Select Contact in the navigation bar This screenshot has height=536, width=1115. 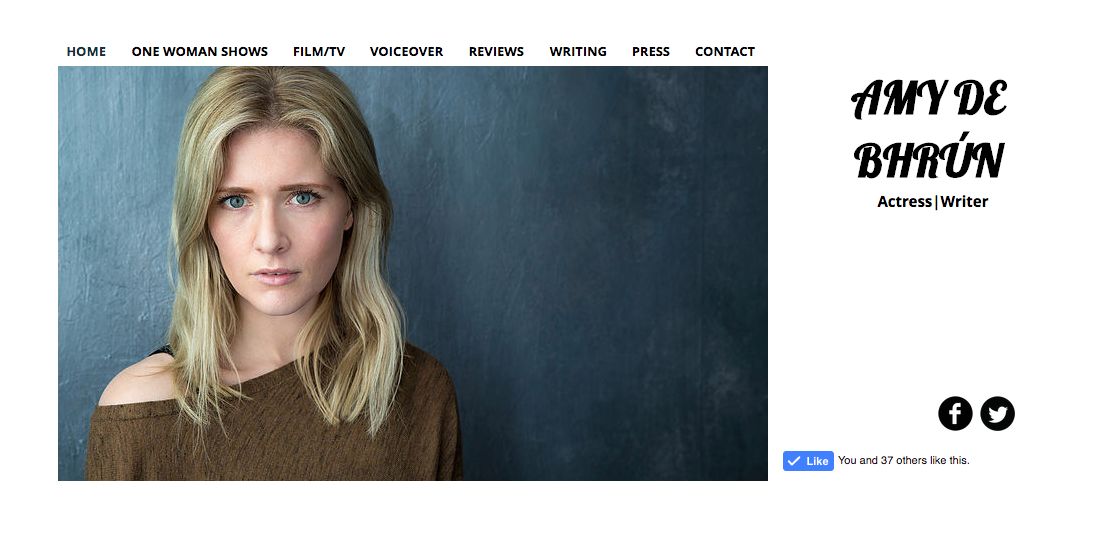725,51
